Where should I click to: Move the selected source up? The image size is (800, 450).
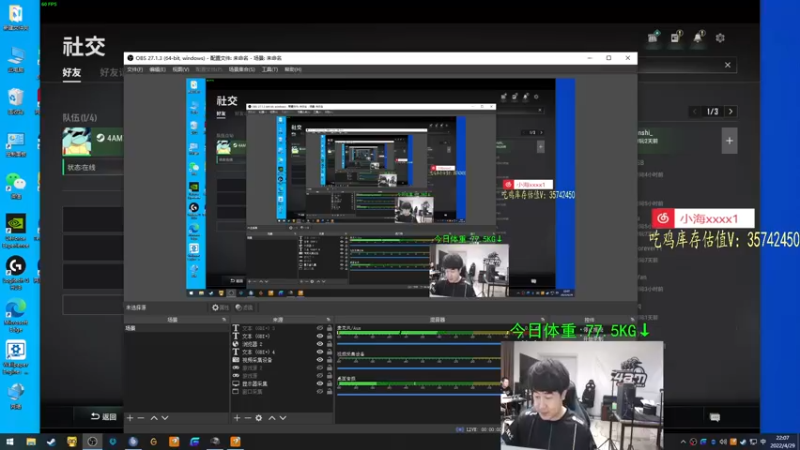tap(271, 418)
